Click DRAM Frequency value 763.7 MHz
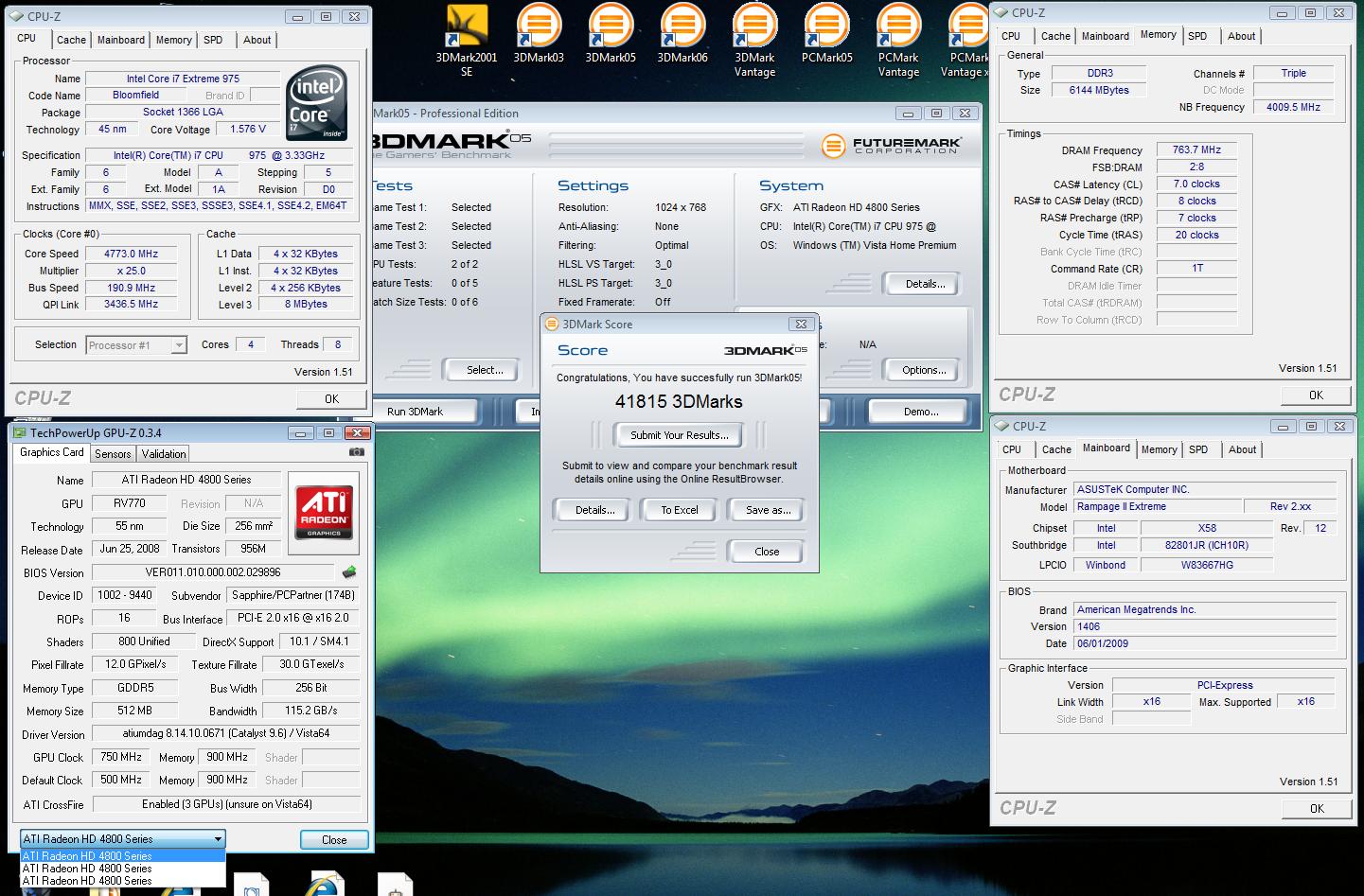The height and width of the screenshot is (896, 1364). [1196, 149]
